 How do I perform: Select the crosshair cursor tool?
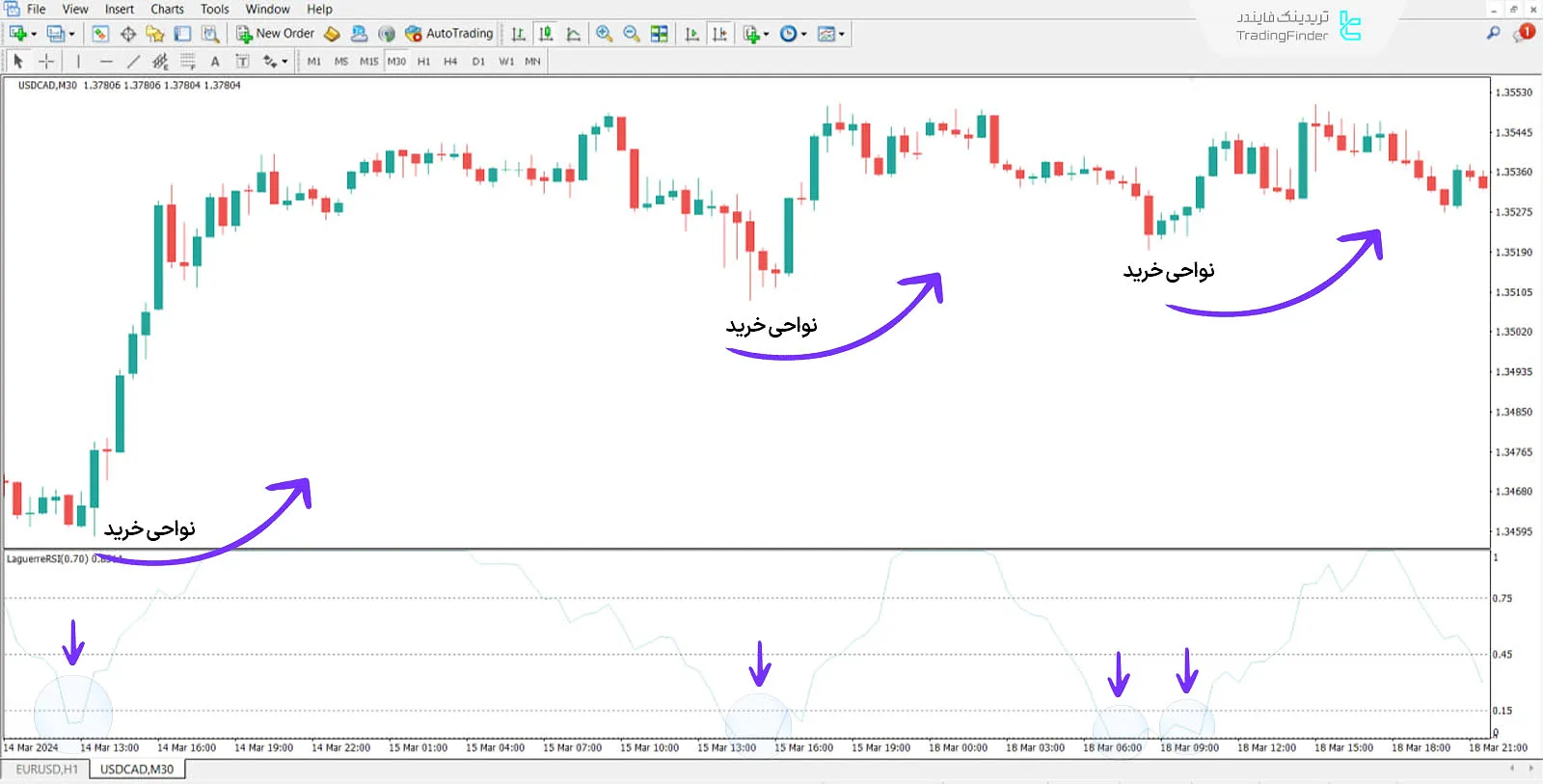click(46, 61)
